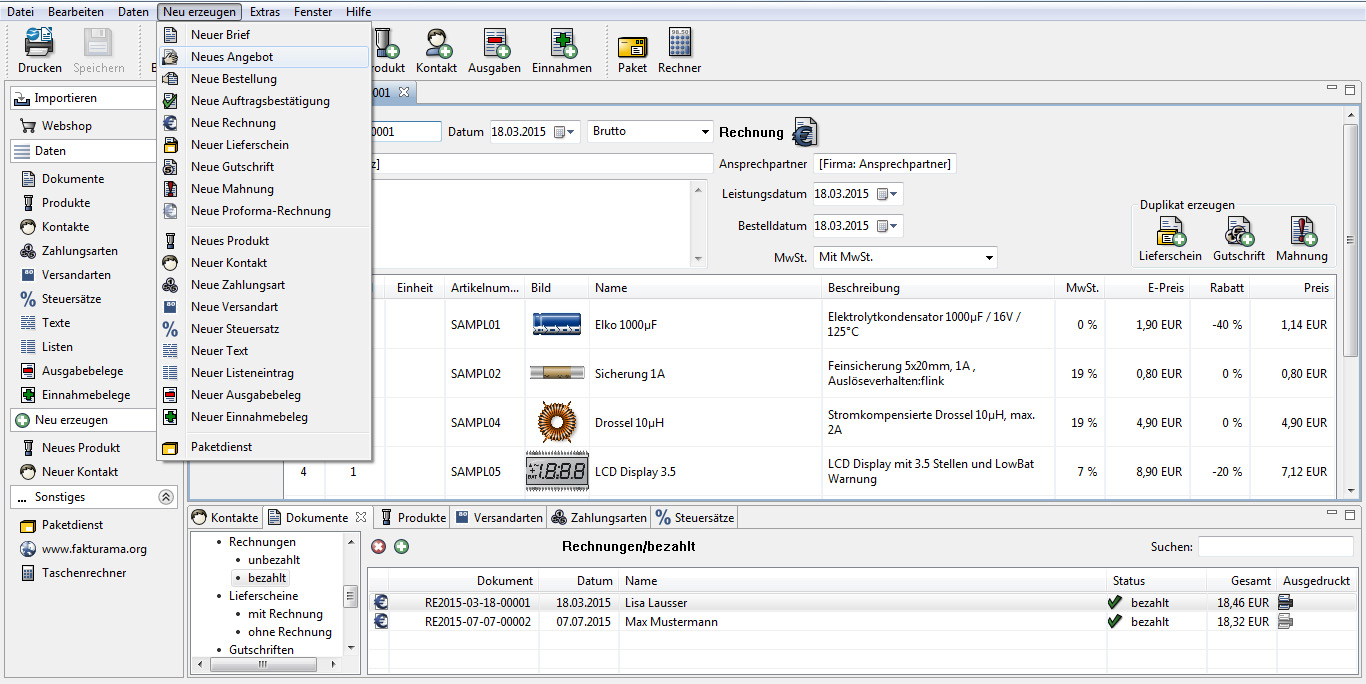Click the Suchen search field

(x=1275, y=547)
